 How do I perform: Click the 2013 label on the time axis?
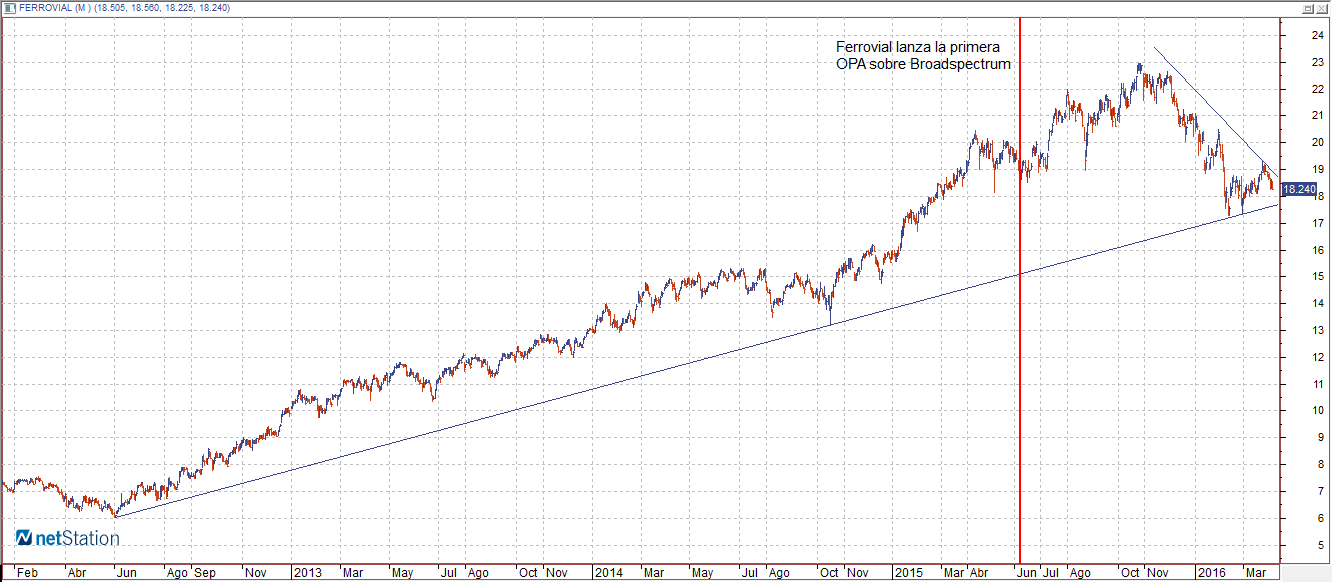pos(308,573)
